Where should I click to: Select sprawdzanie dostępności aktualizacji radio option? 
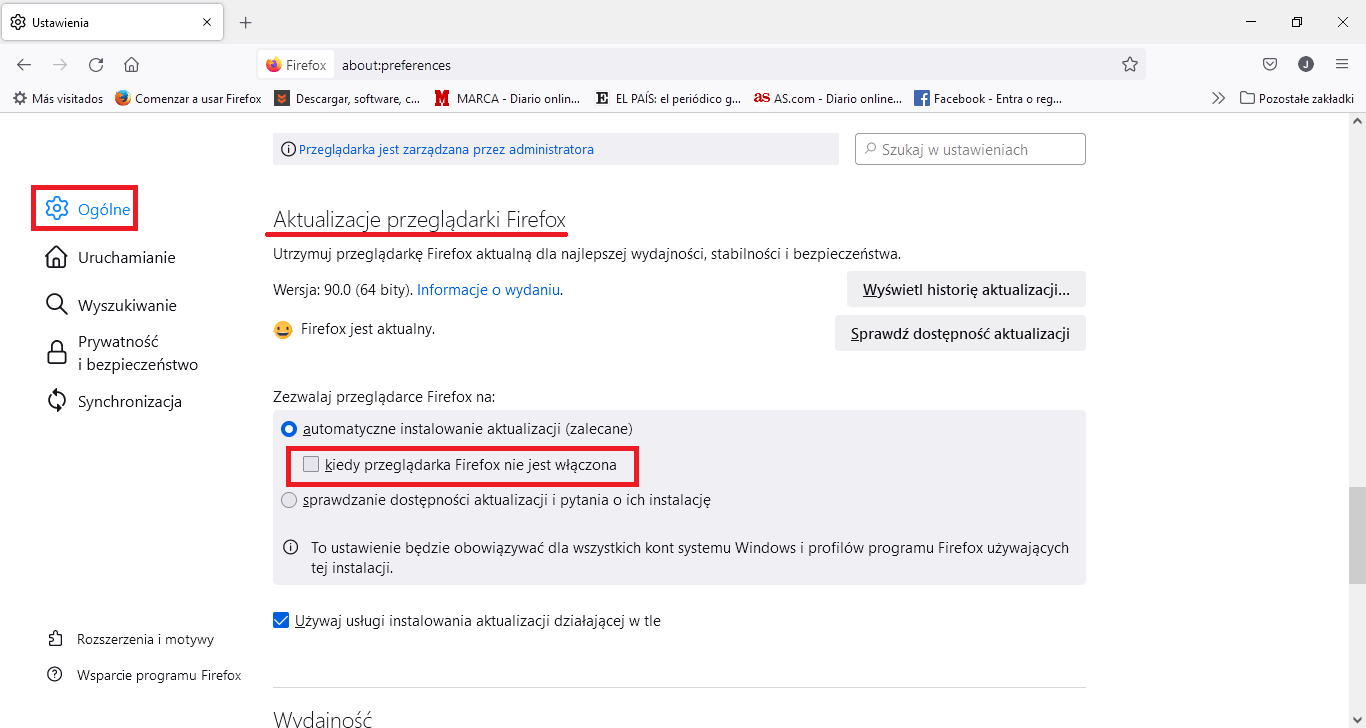pos(289,500)
